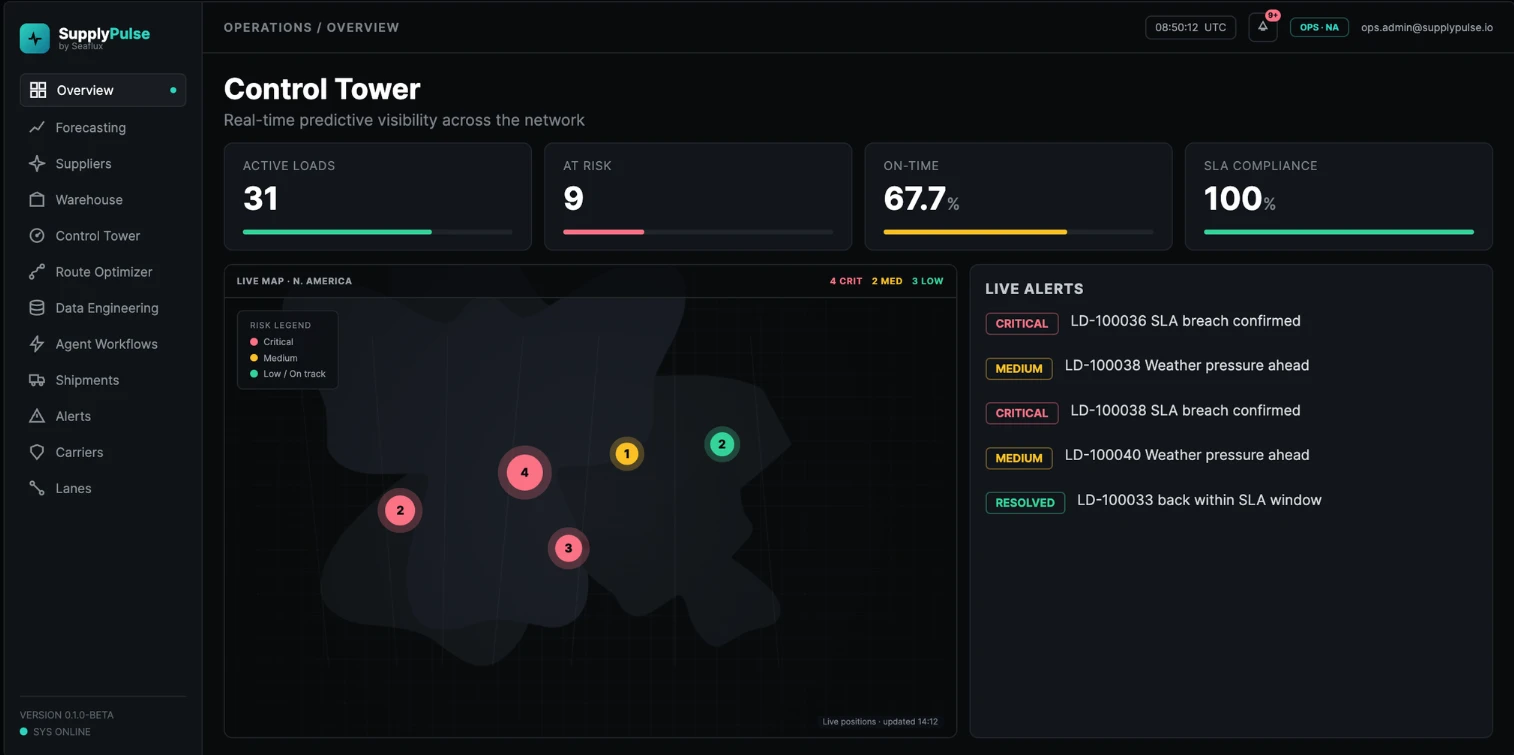Click the Shipments truck icon
1514x755 pixels.
37,380
